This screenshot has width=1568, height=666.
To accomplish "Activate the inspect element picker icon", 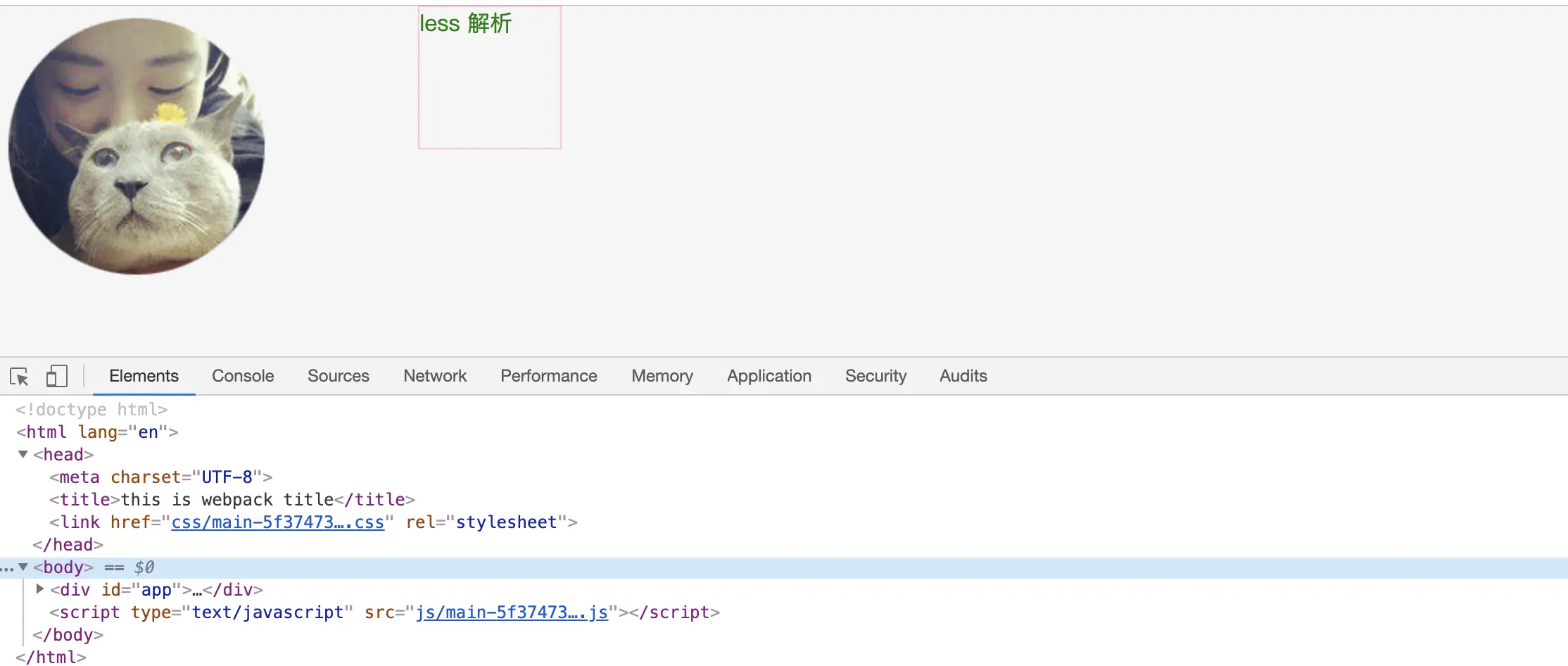I will pos(19,377).
